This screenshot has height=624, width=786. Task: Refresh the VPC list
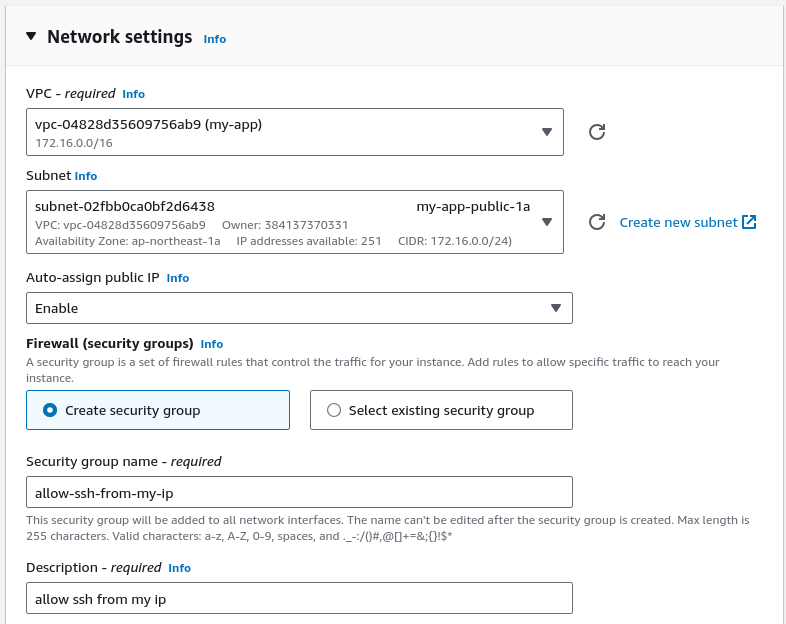pyautogui.click(x=597, y=132)
